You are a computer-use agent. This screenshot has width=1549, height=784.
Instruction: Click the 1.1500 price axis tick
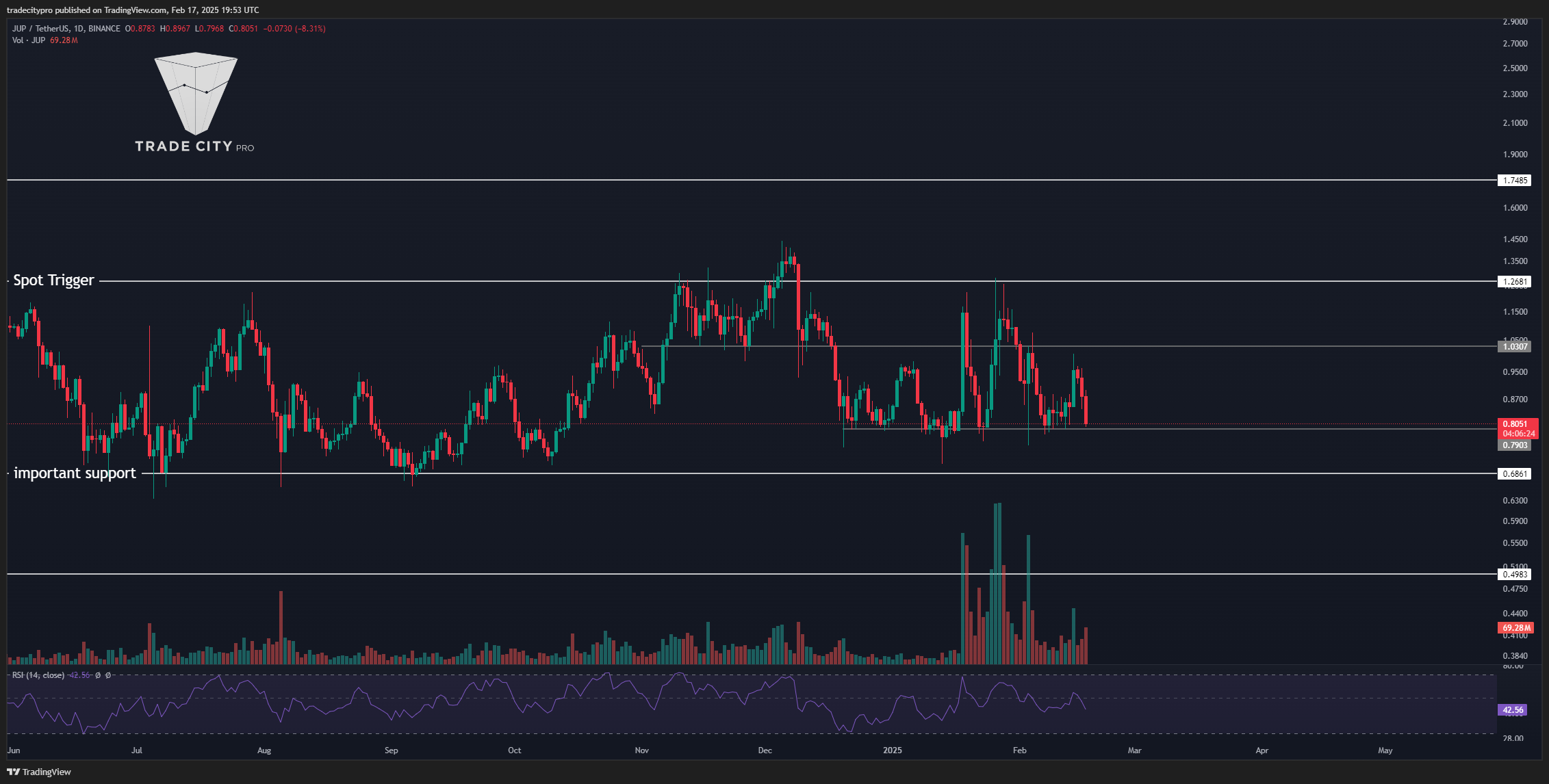click(1515, 312)
